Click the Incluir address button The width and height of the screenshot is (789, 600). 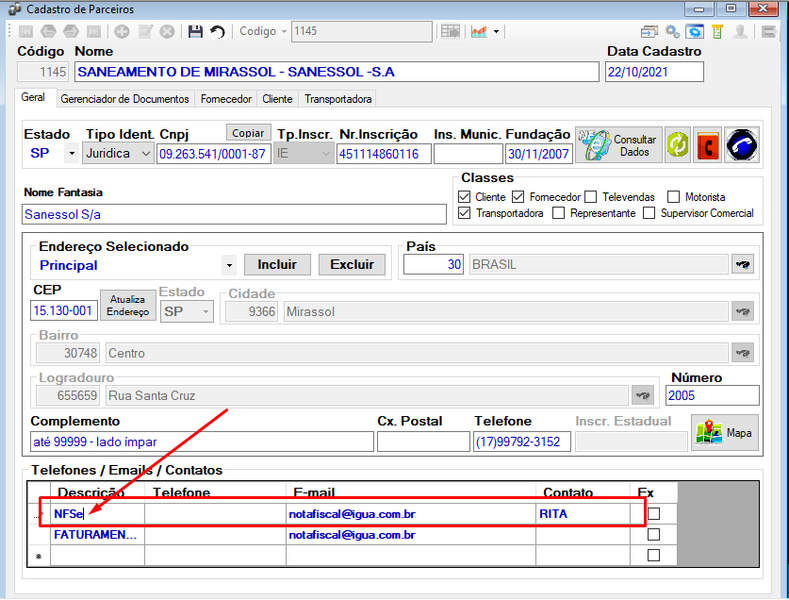pyautogui.click(x=277, y=265)
